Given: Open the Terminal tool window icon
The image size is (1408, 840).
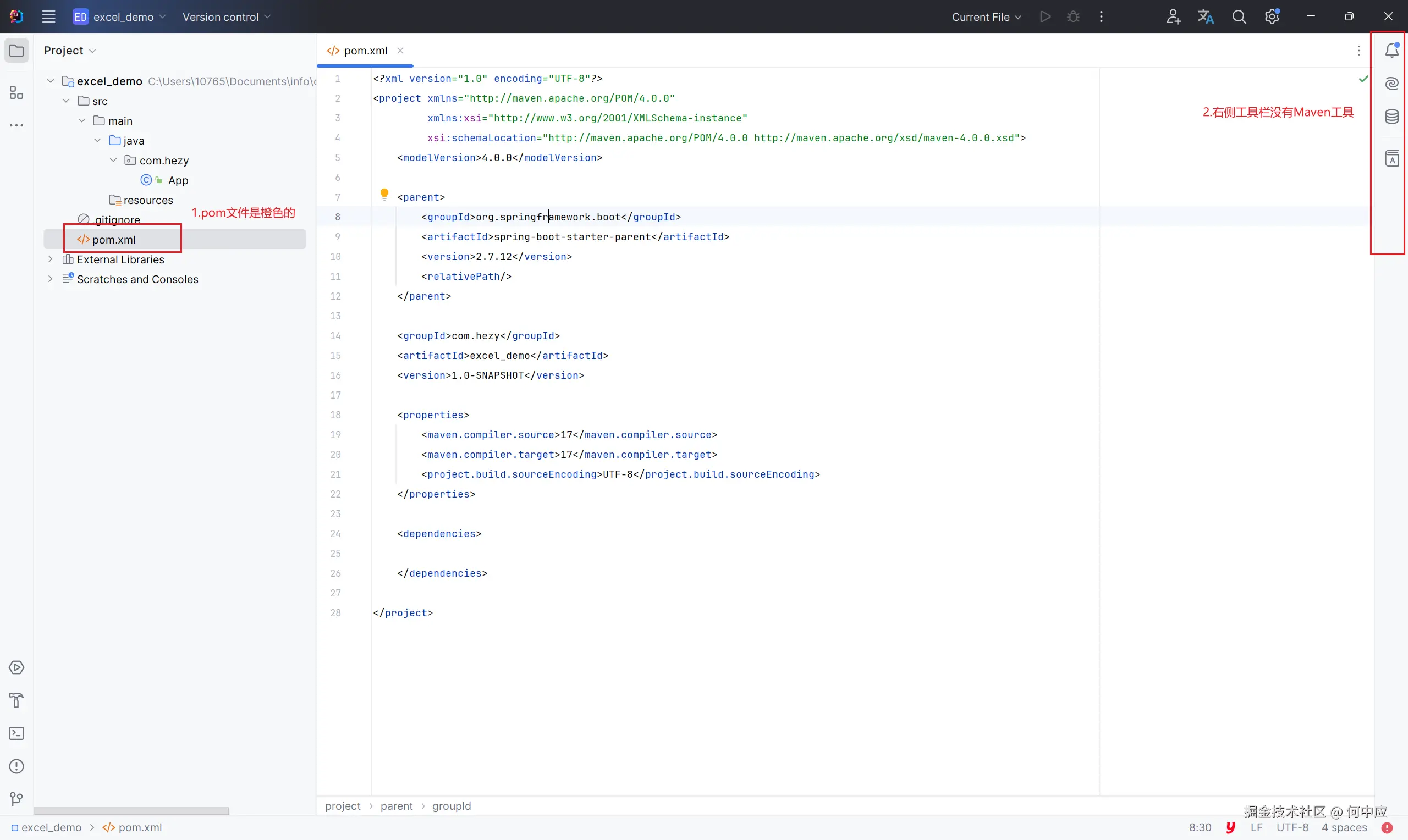Looking at the screenshot, I should (x=16, y=733).
